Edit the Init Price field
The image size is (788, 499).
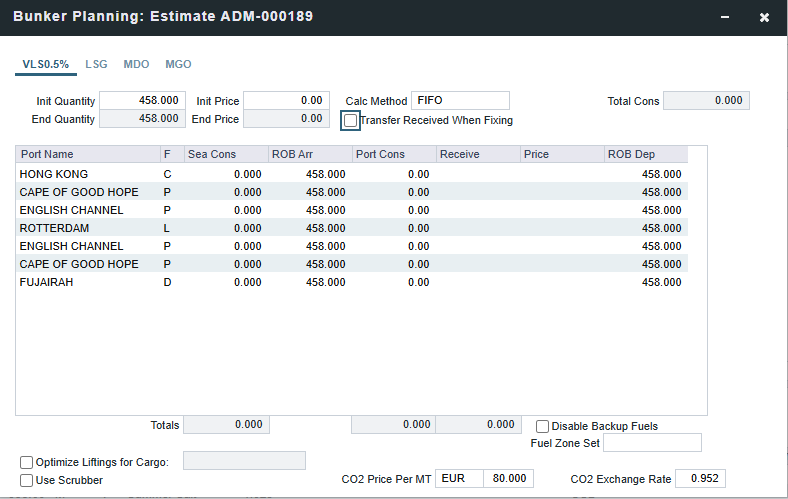pyautogui.click(x=285, y=101)
